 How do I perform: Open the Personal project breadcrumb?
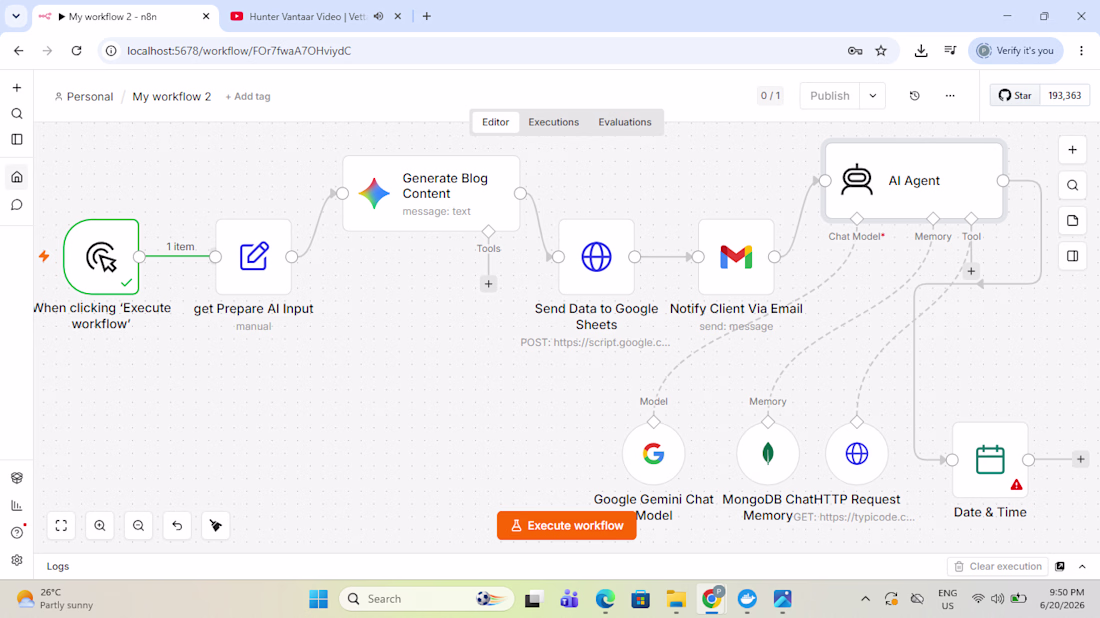83,97
